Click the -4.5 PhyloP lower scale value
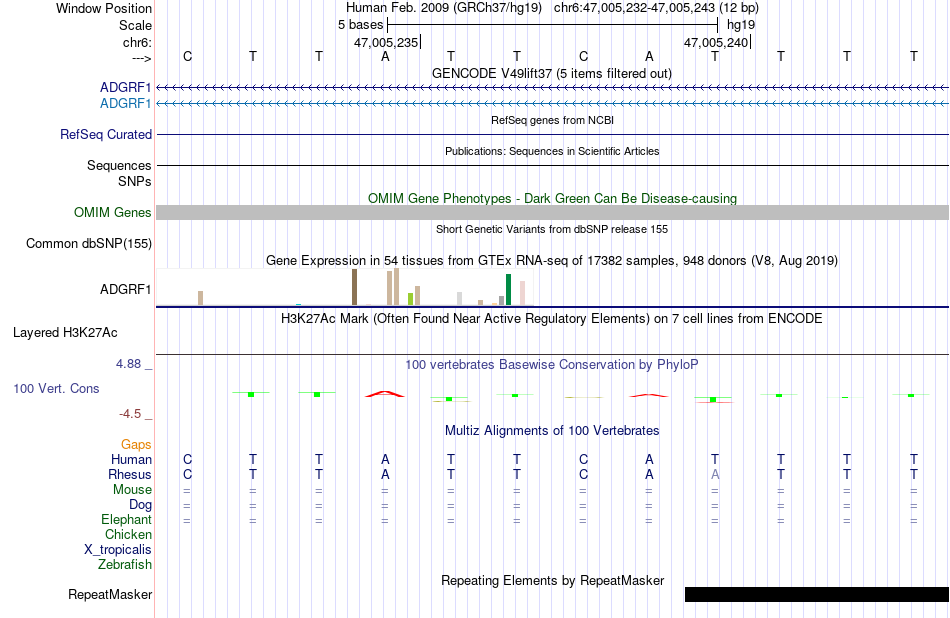This screenshot has height=618, width=950. pos(130,414)
